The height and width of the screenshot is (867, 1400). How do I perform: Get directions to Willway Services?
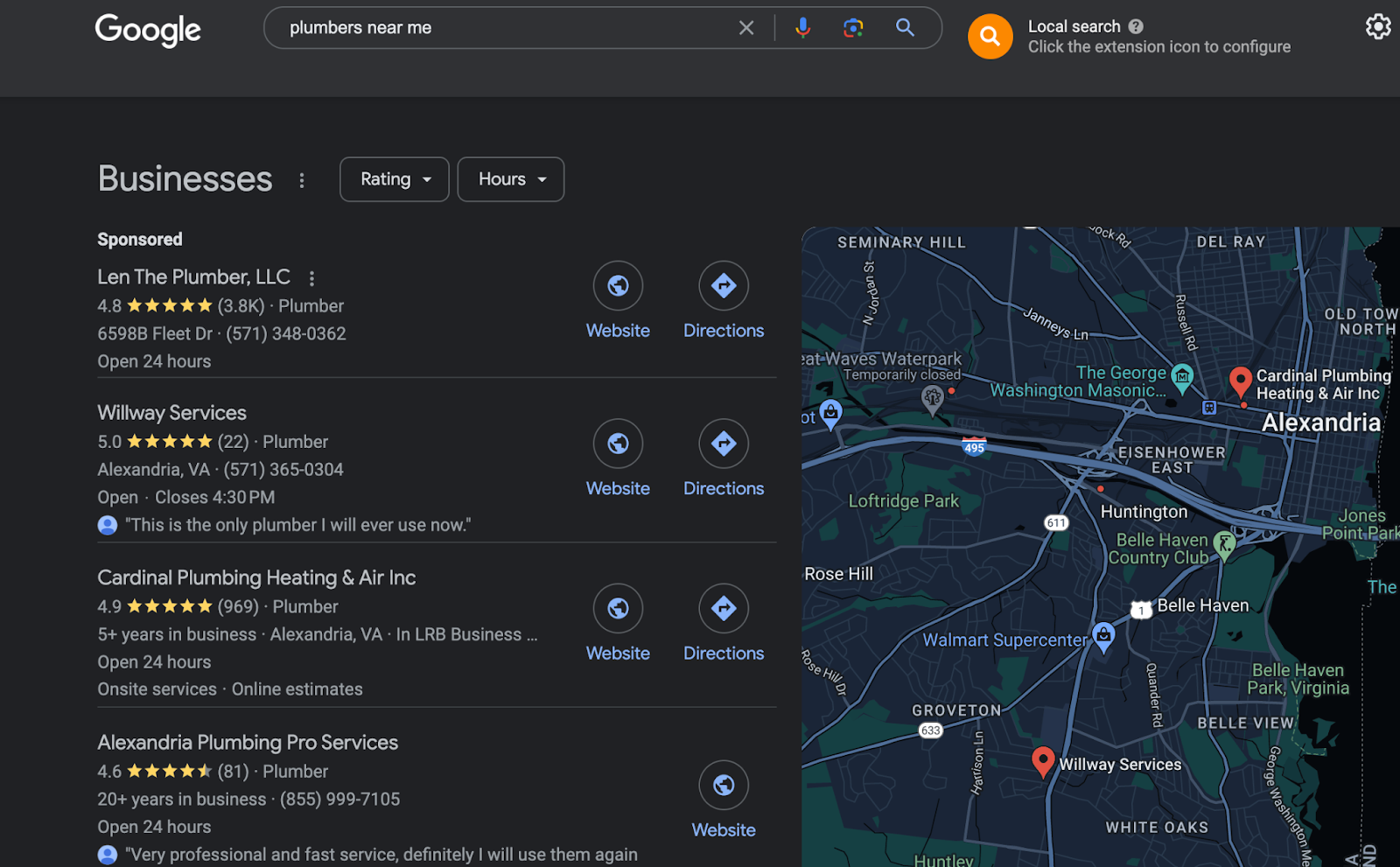(723, 444)
